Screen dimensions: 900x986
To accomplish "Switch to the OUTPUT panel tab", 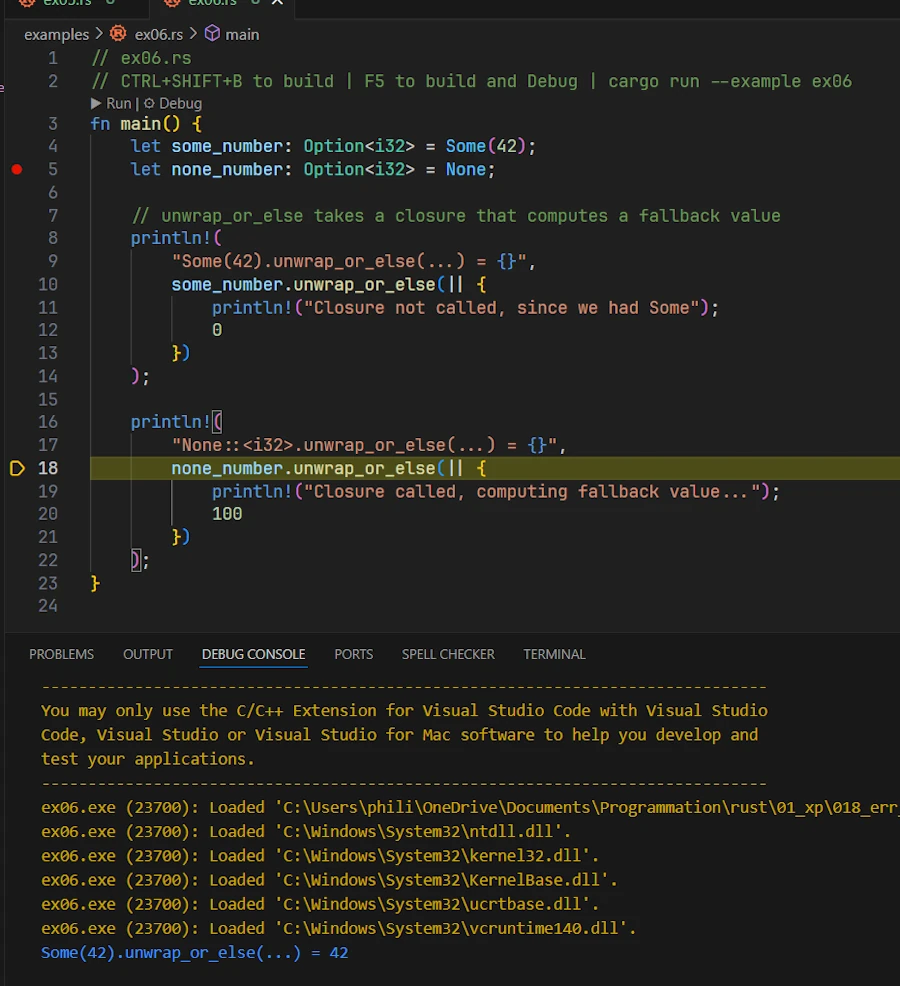I will pyautogui.click(x=148, y=654).
